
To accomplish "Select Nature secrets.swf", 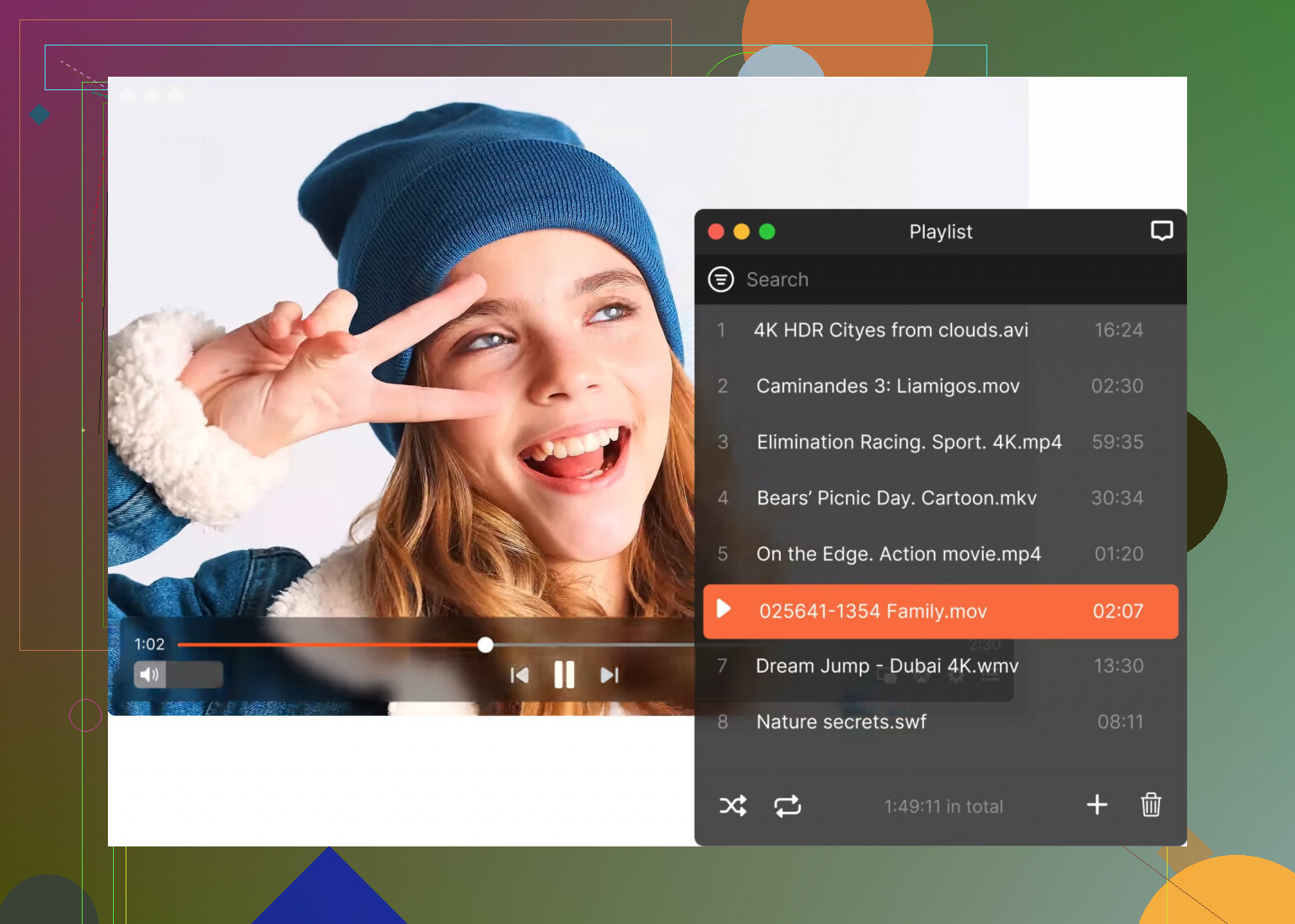I will (940, 722).
